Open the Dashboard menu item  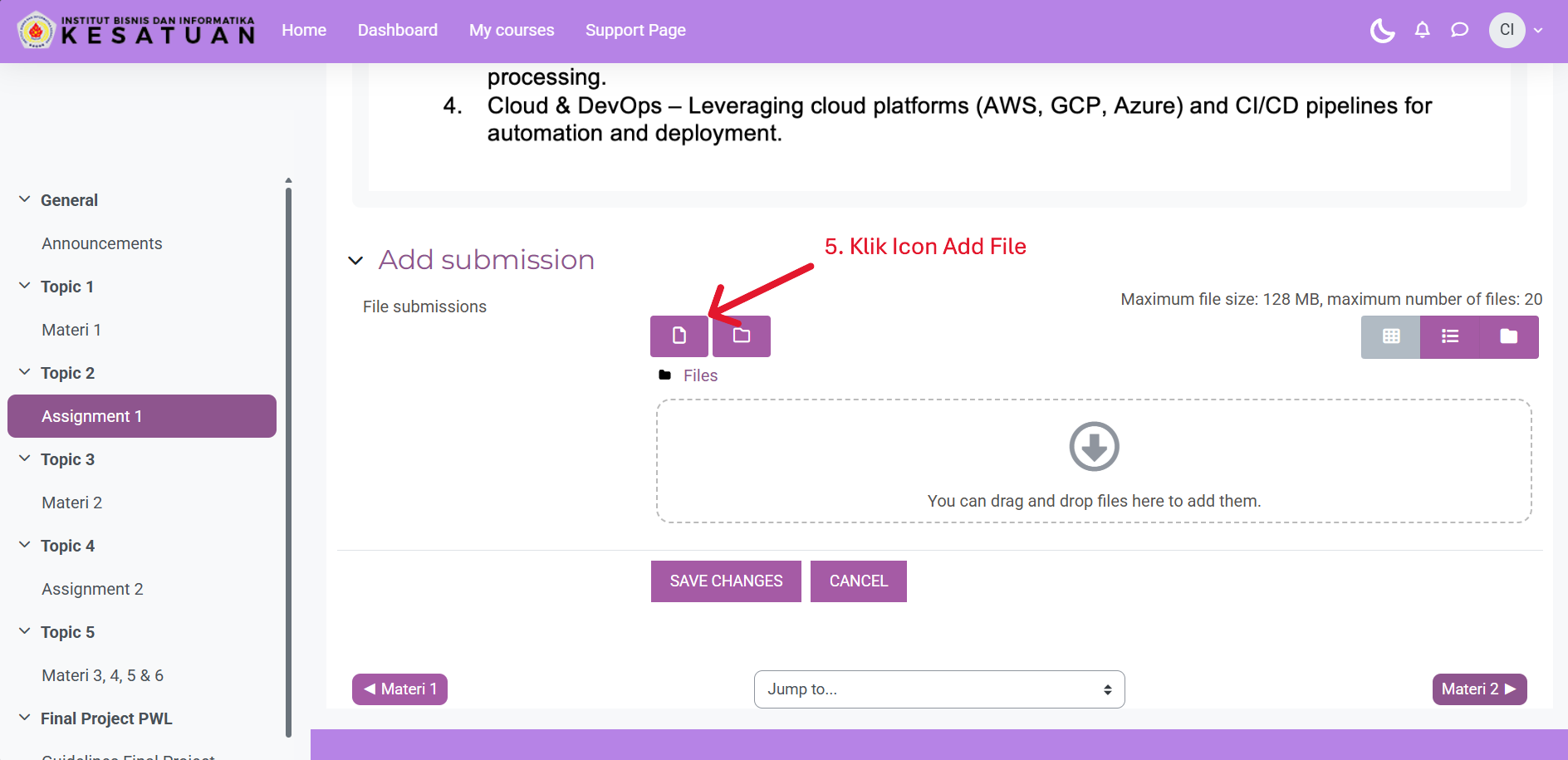[x=397, y=31]
